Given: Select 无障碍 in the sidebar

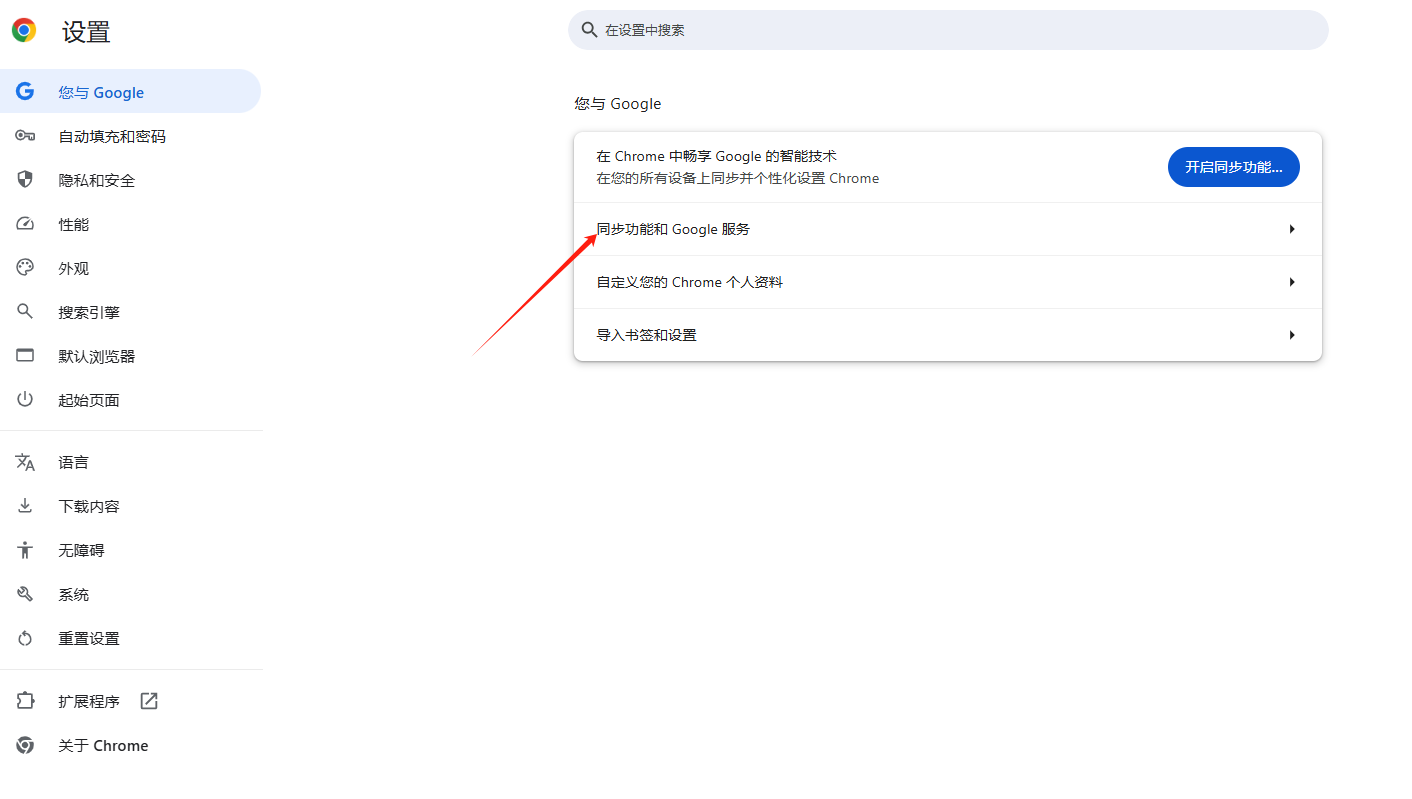Looking at the screenshot, I should point(130,550).
